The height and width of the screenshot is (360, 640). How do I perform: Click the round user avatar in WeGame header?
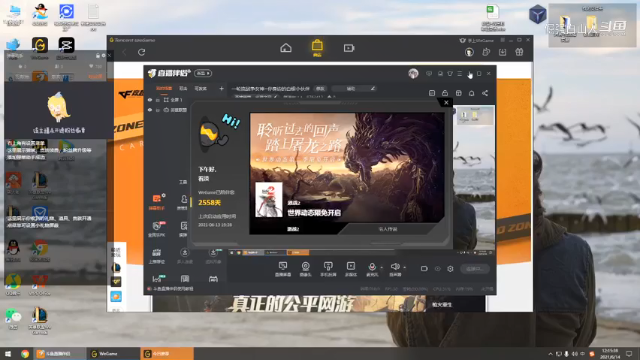click(x=469, y=52)
